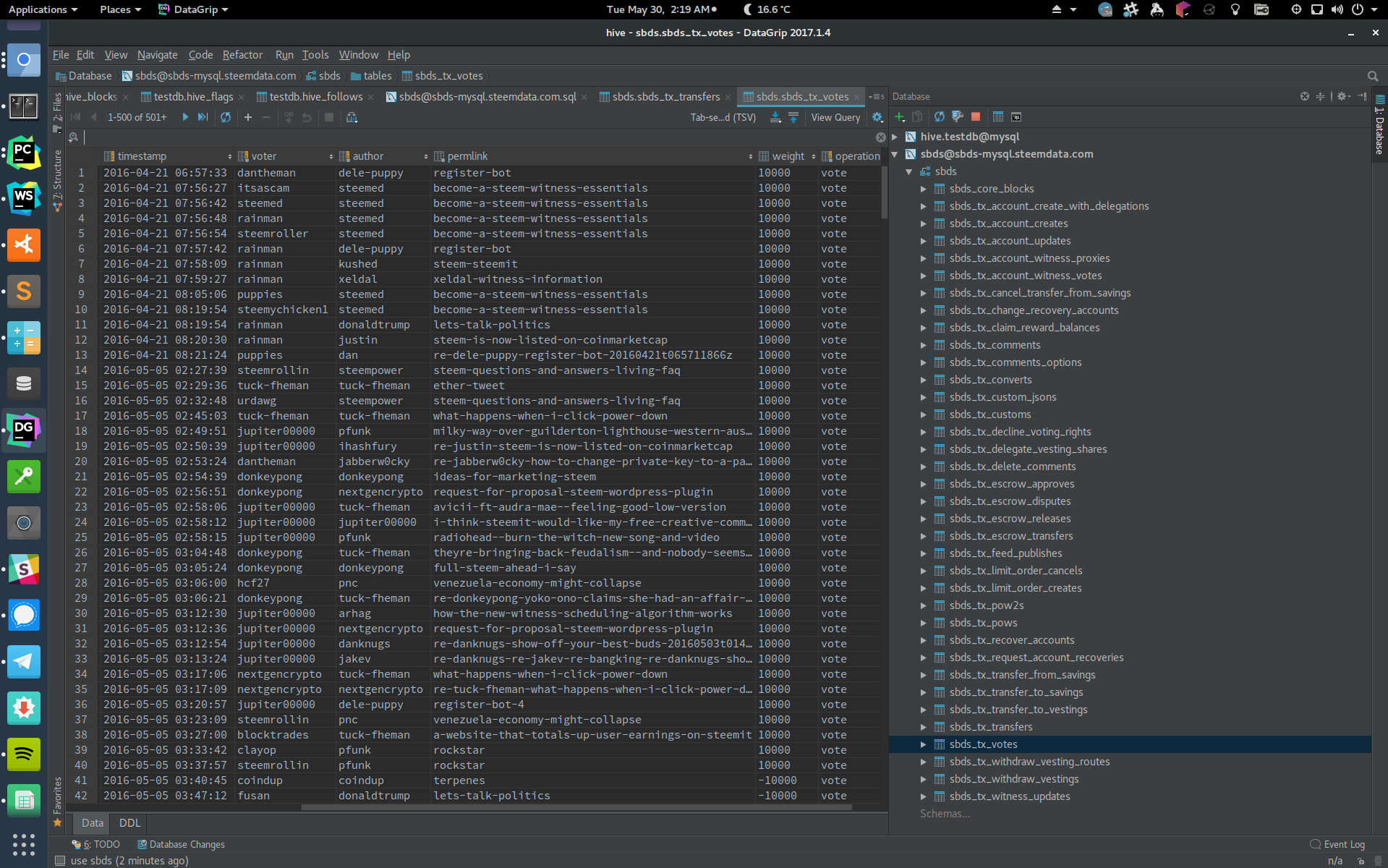Click the import data upload icon

click(793, 117)
